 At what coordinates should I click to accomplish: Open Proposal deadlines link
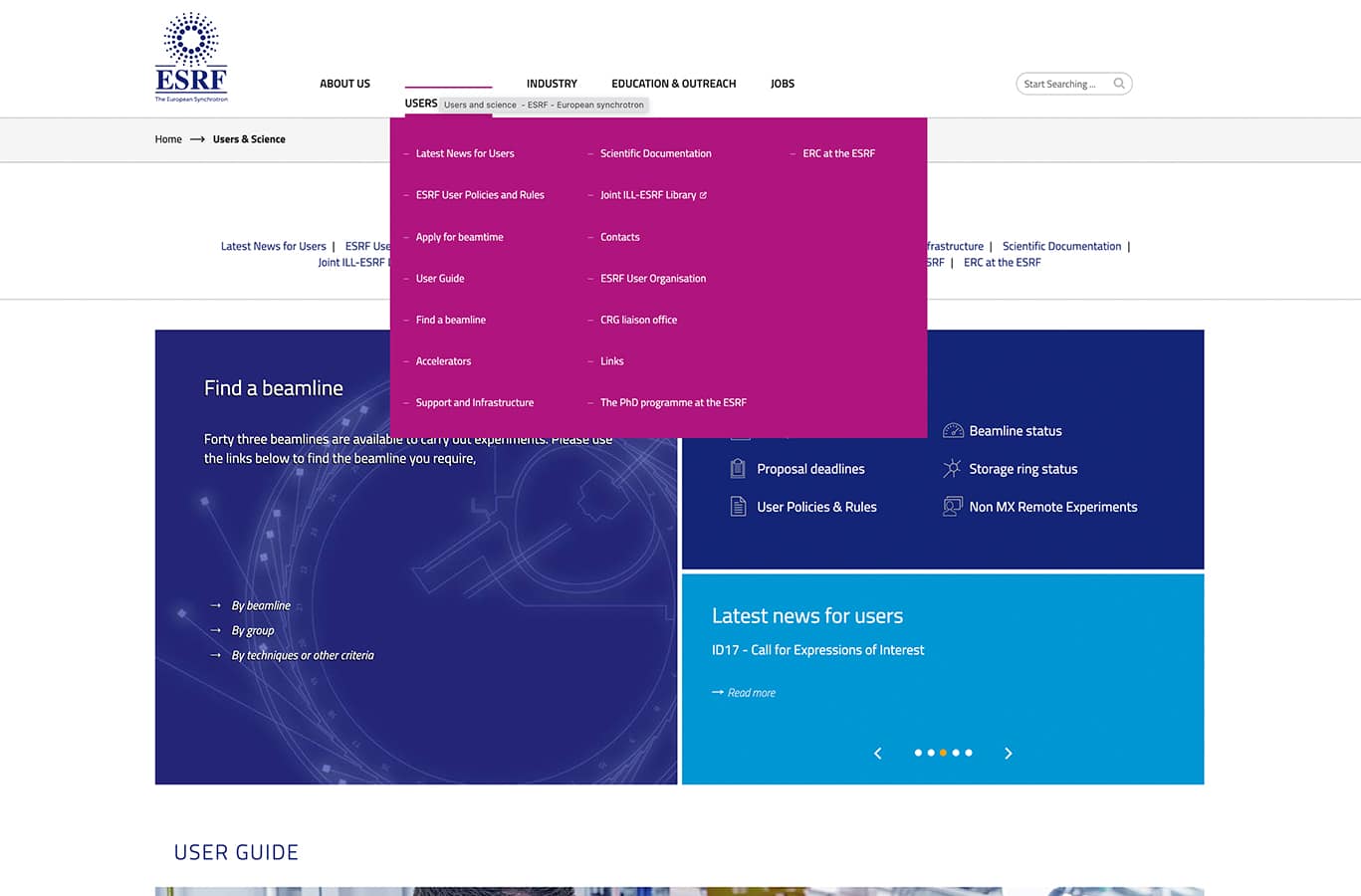pyautogui.click(x=810, y=469)
